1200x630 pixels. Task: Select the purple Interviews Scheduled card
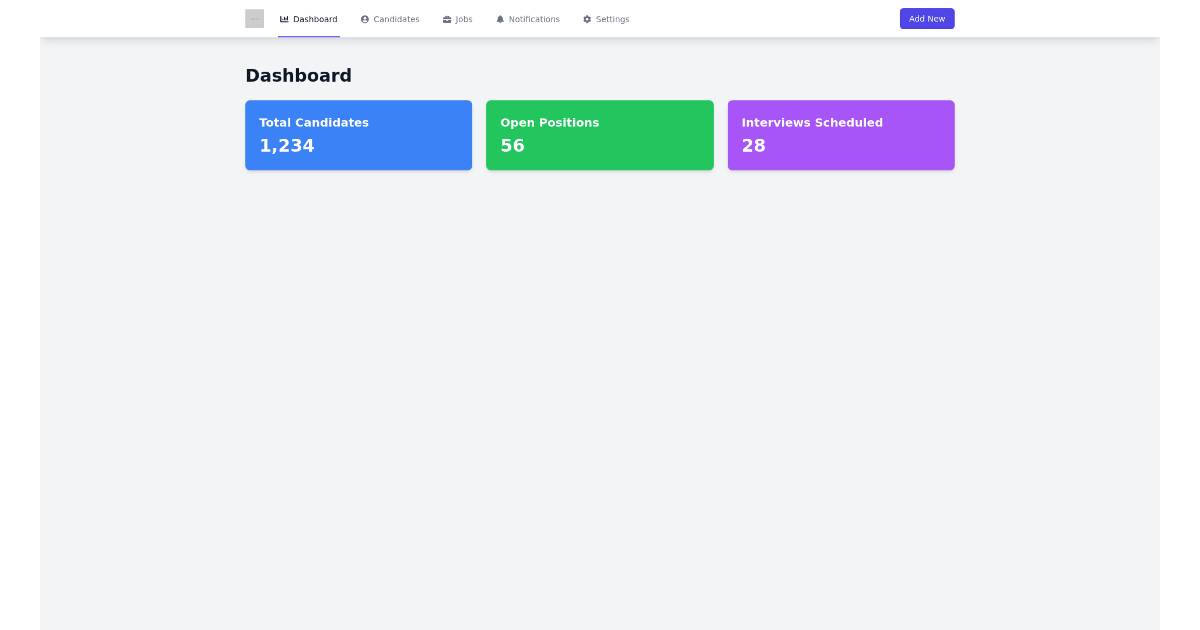[841, 135]
